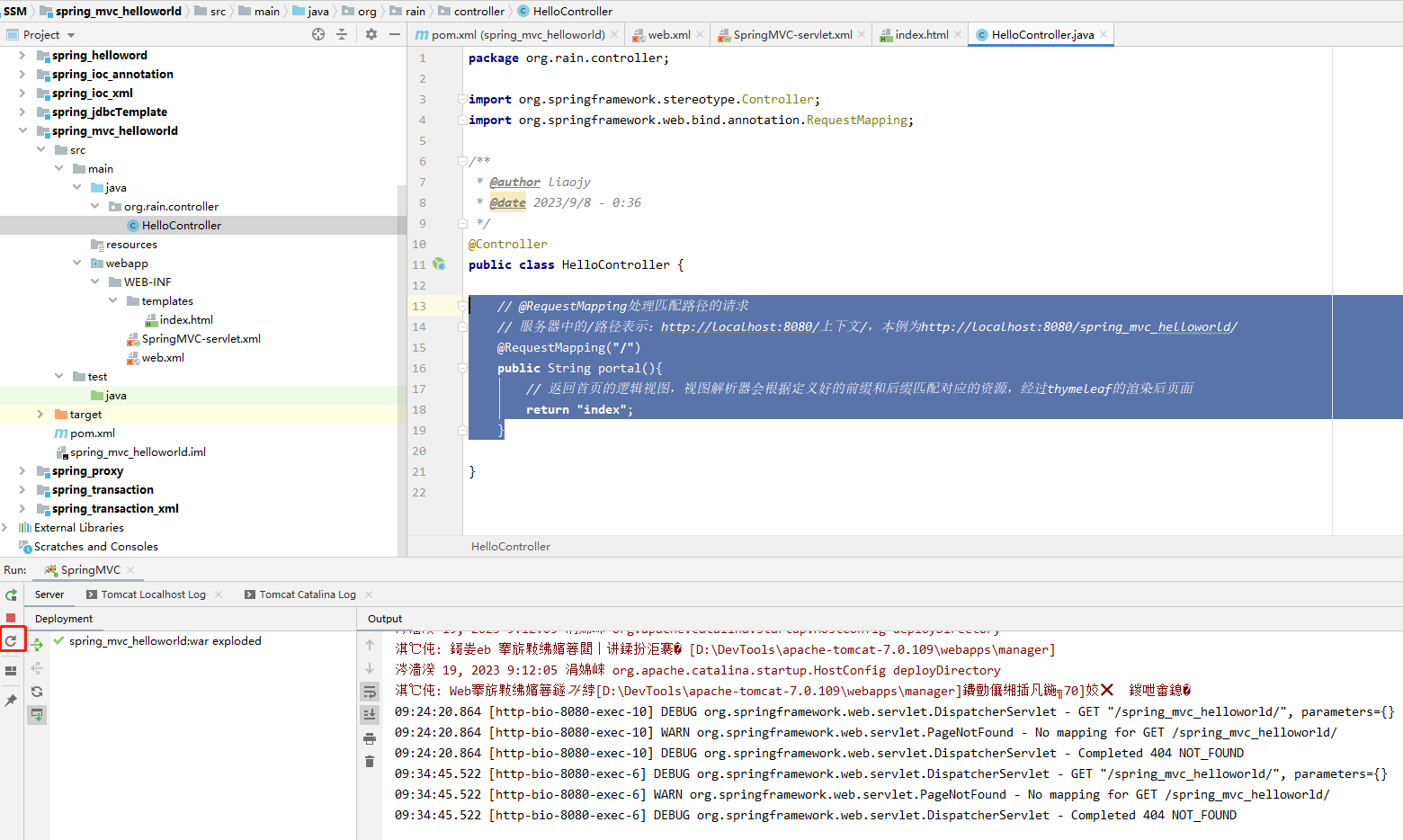Select HelloController in the project tree
The width and height of the screenshot is (1403, 840).
click(x=182, y=225)
